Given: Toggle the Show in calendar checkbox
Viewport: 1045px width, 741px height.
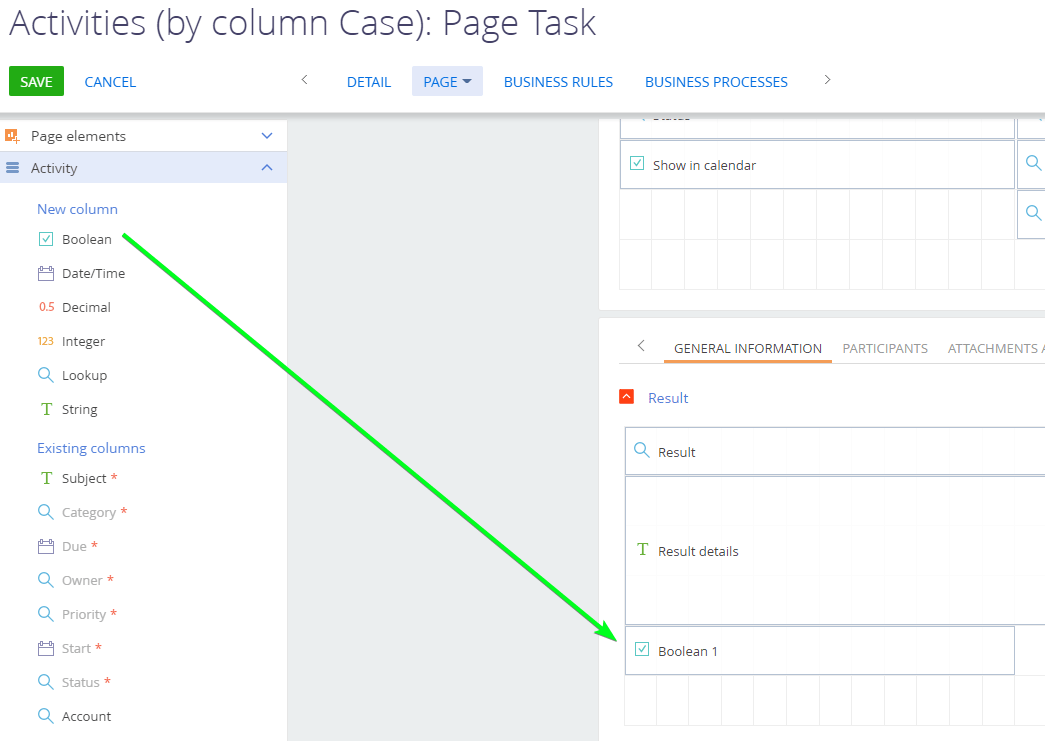Looking at the screenshot, I should pos(638,165).
